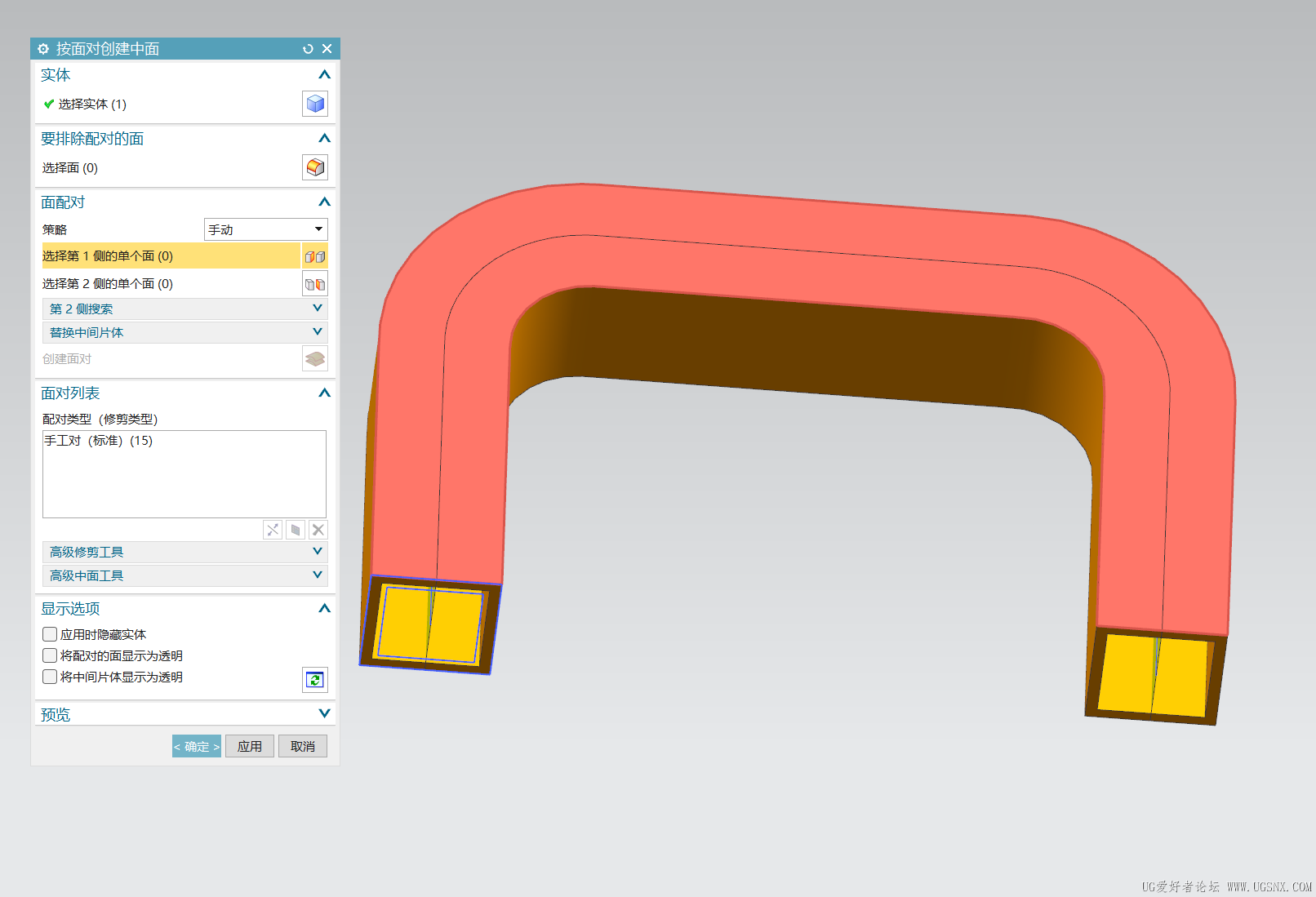Click the select solid body cube icon

(x=315, y=104)
